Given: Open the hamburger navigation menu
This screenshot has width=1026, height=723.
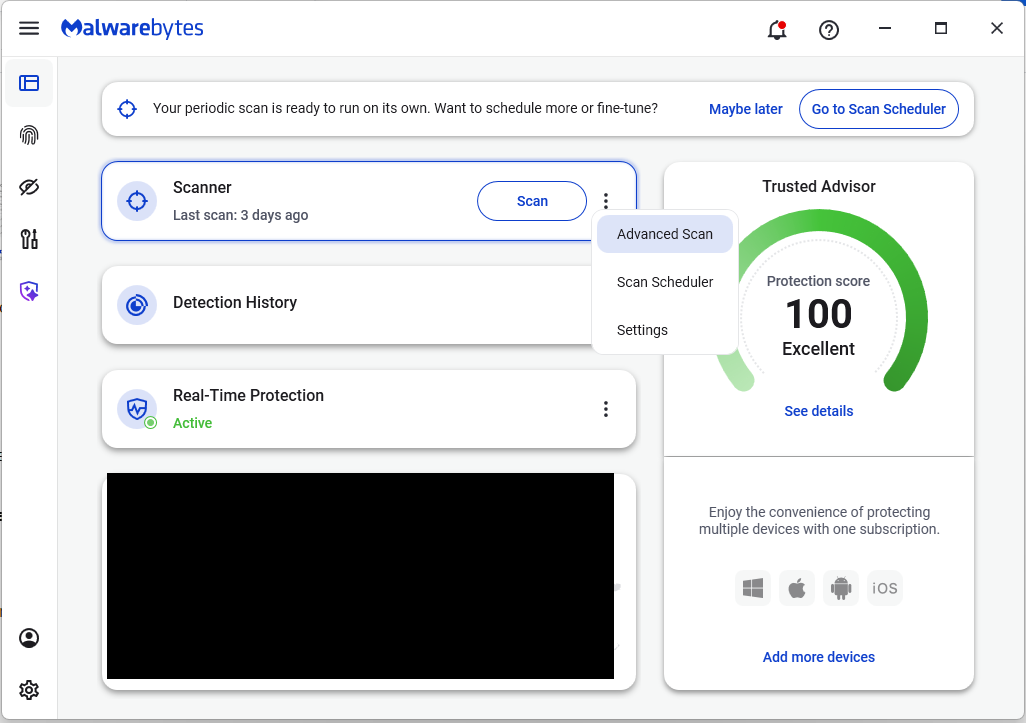Looking at the screenshot, I should (x=29, y=28).
